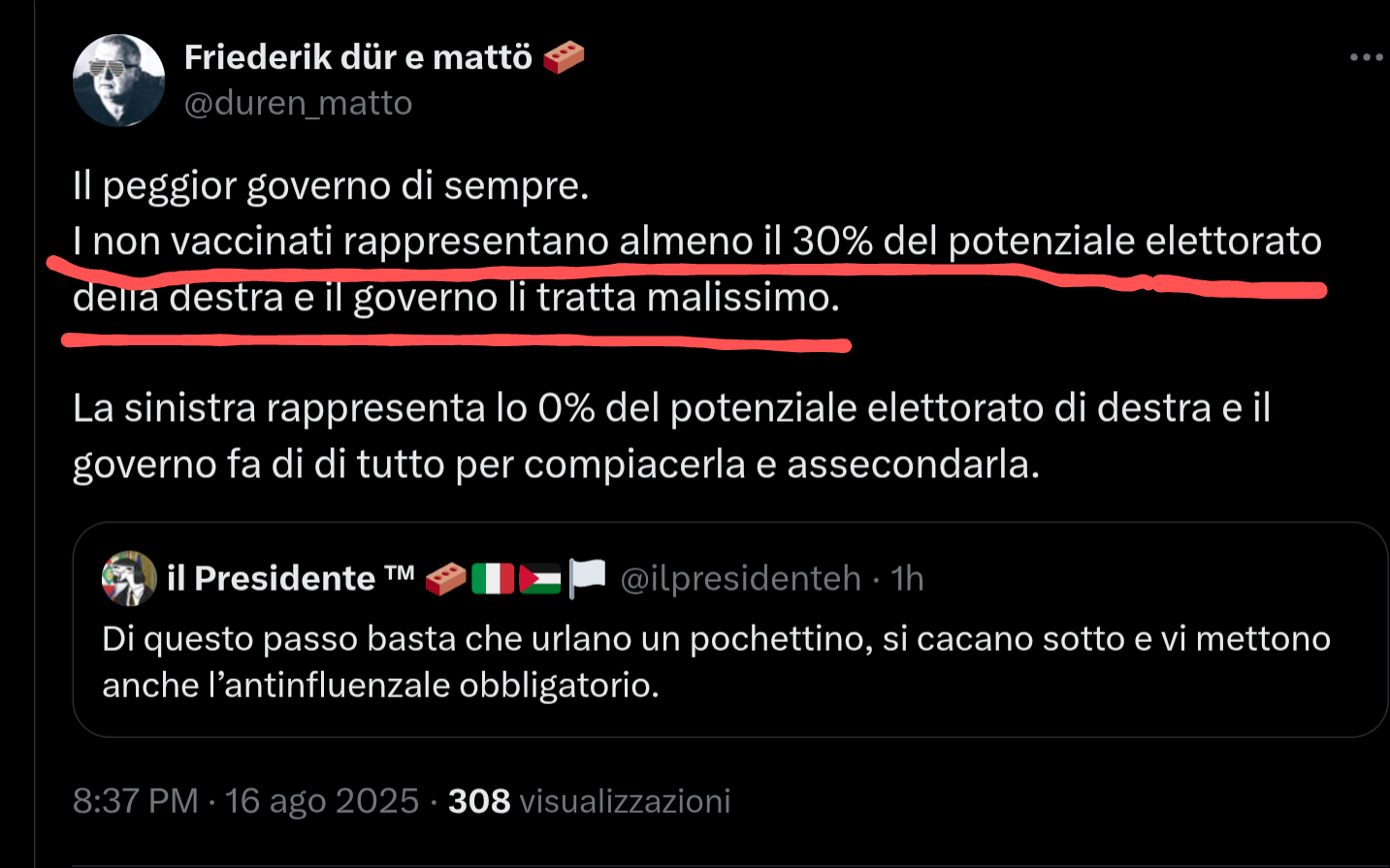1390x868 pixels.
Task: Click the Italian flag emoji
Action: 493,579
